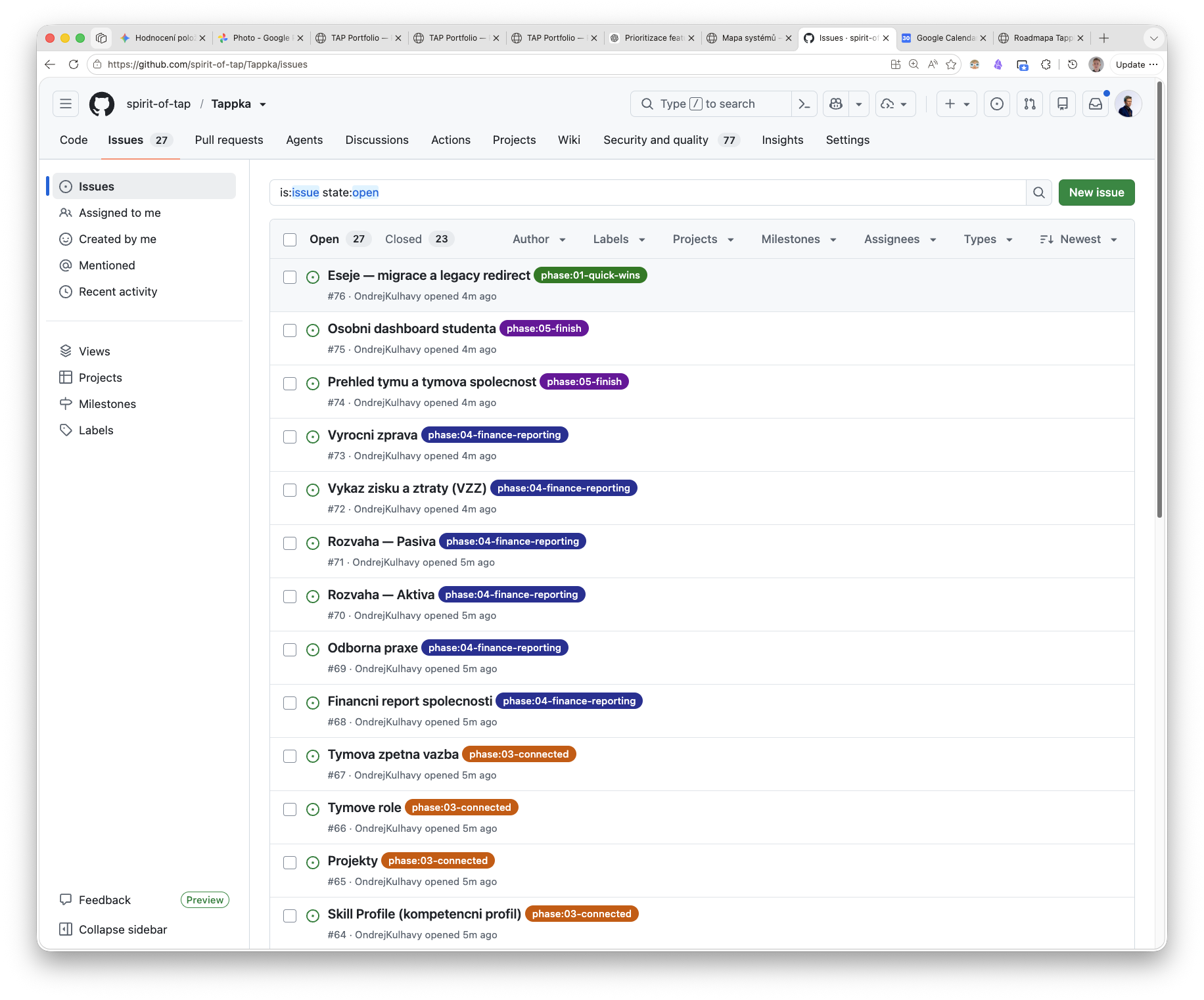This screenshot has width=1204, height=1000.
Task: Filter by phase:03-connected label on Projekty
Action: (x=438, y=861)
